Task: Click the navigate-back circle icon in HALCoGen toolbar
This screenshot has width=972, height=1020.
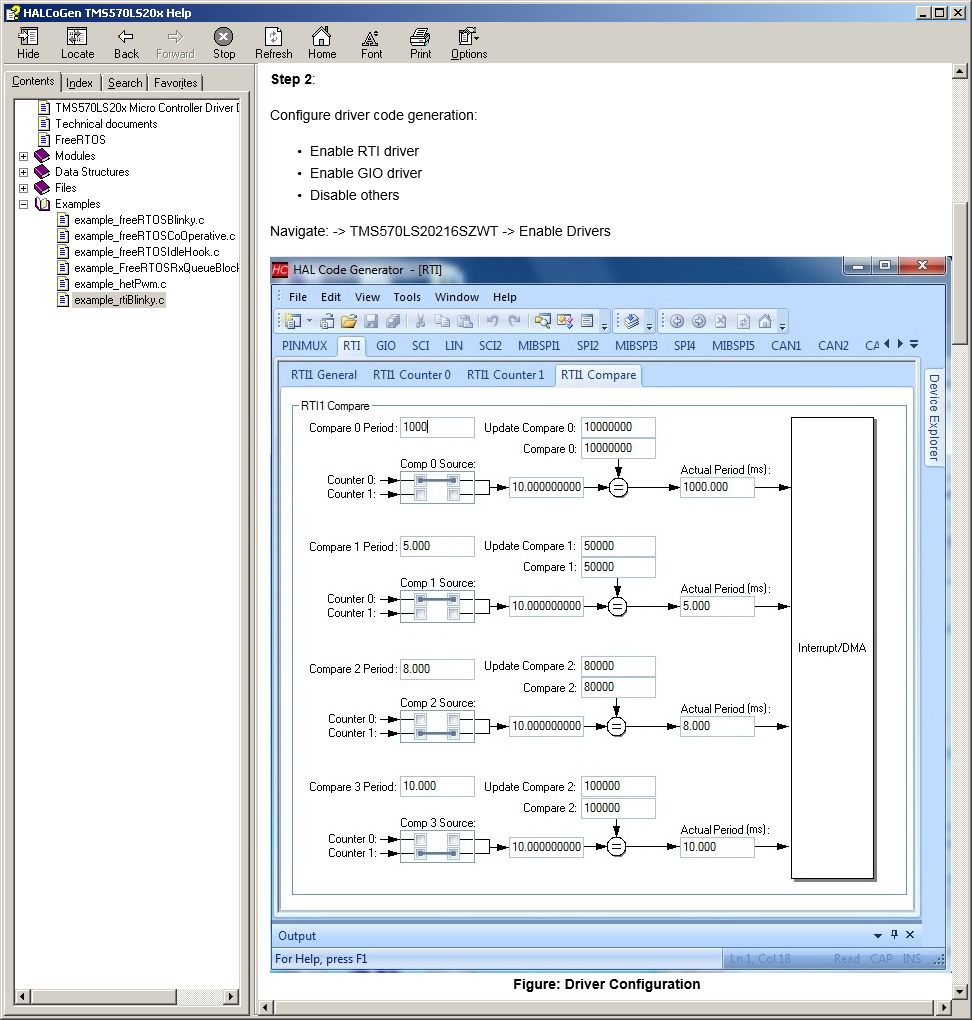Action: 677,321
